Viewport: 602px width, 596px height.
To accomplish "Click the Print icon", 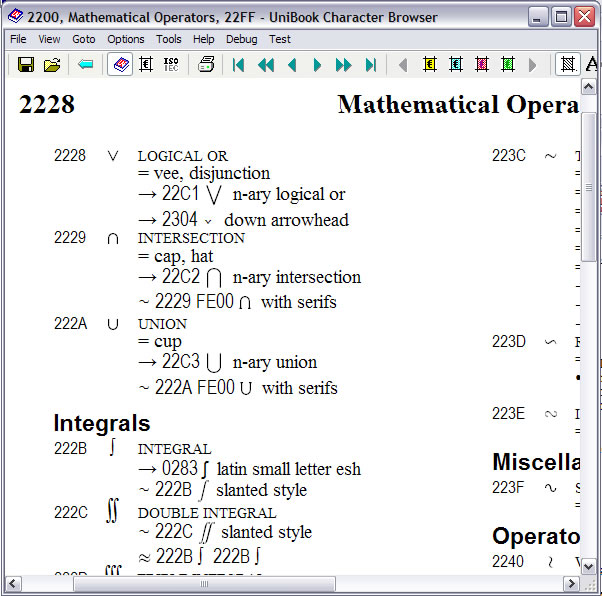I will [206, 65].
